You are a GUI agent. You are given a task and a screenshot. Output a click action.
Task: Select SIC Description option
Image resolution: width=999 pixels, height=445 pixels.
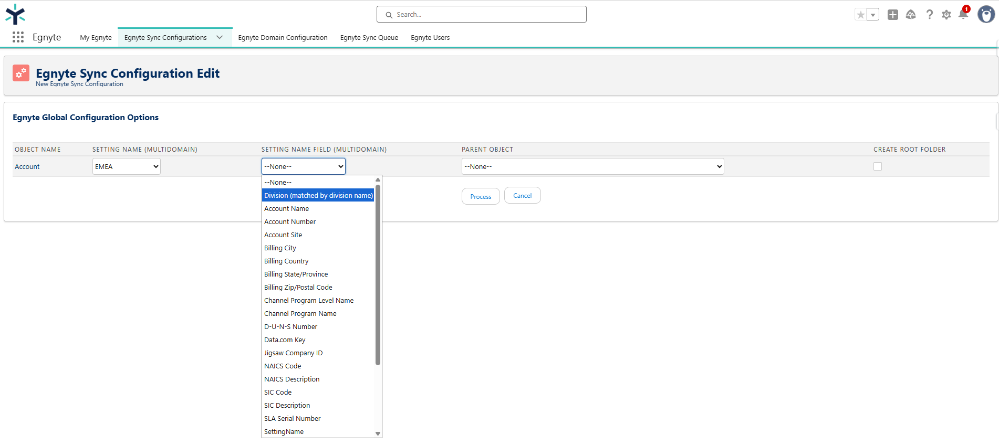319,405
